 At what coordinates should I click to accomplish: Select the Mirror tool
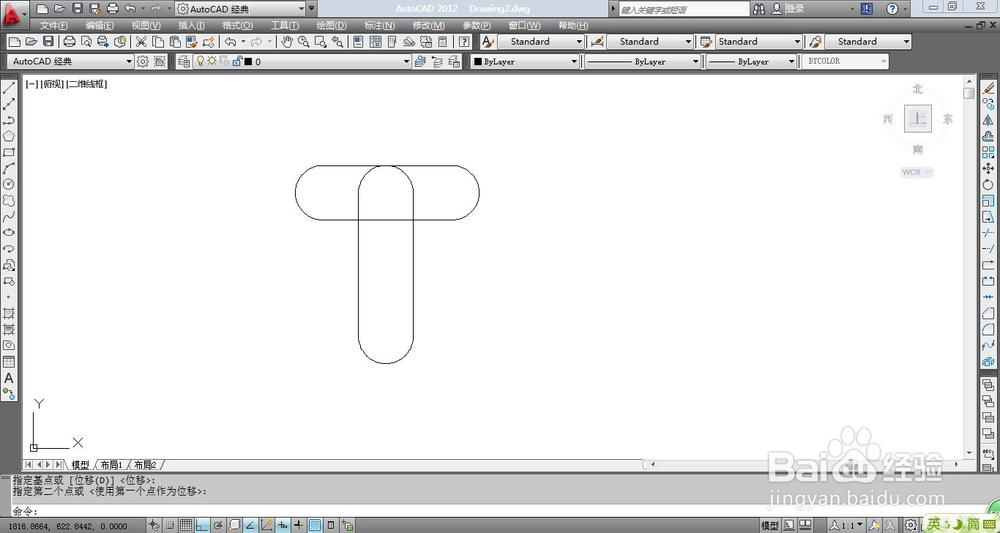(x=988, y=120)
